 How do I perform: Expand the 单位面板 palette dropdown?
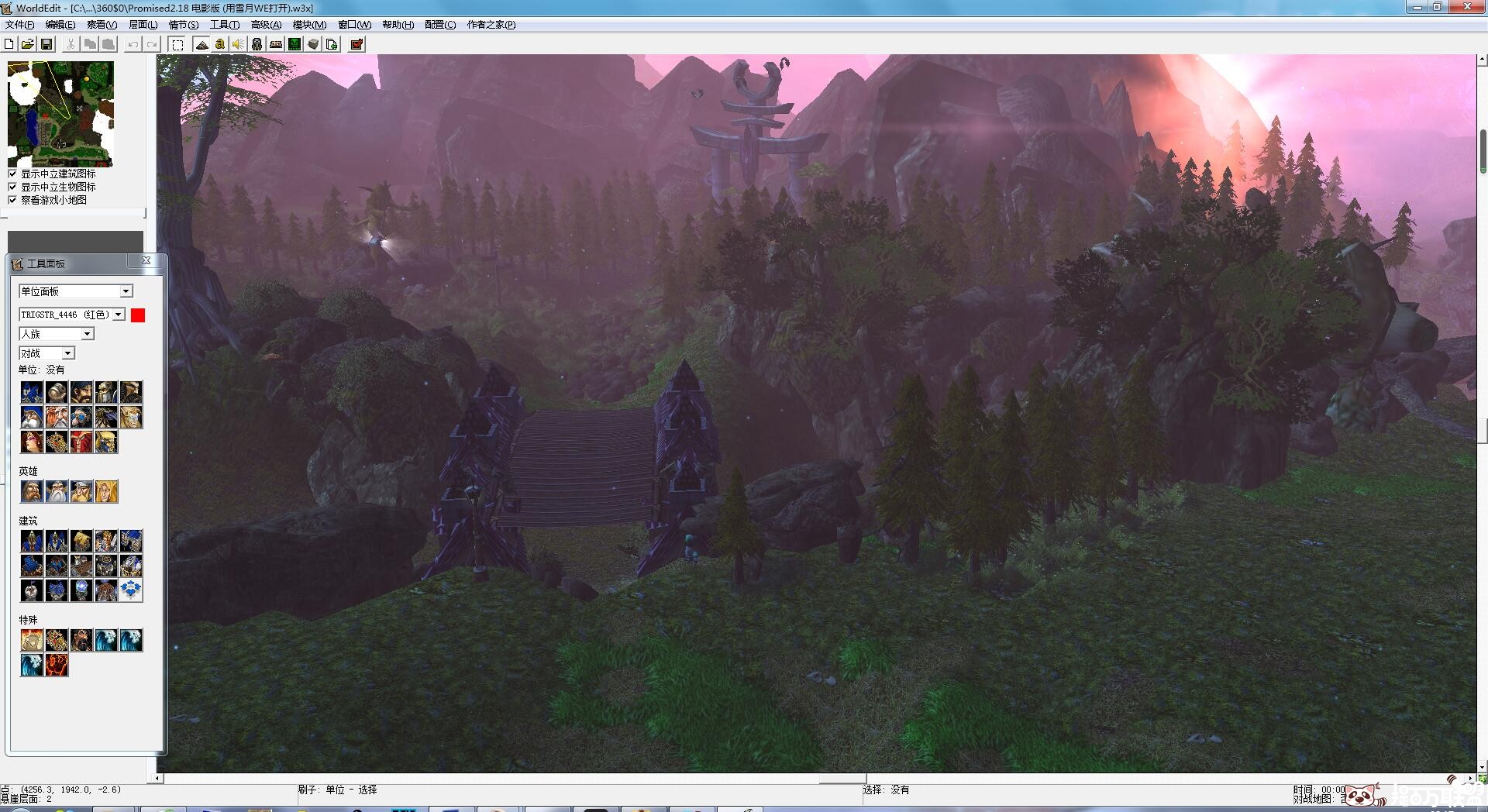pyautogui.click(x=126, y=291)
